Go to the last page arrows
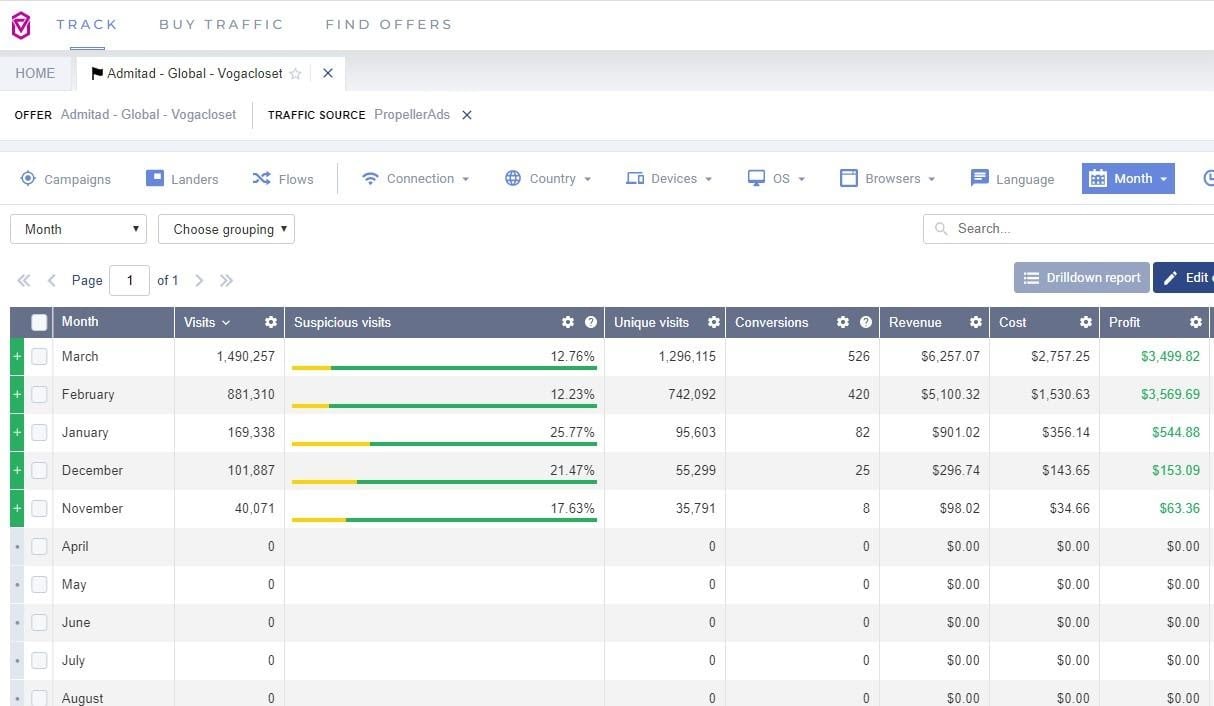1214x706 pixels. pos(227,281)
